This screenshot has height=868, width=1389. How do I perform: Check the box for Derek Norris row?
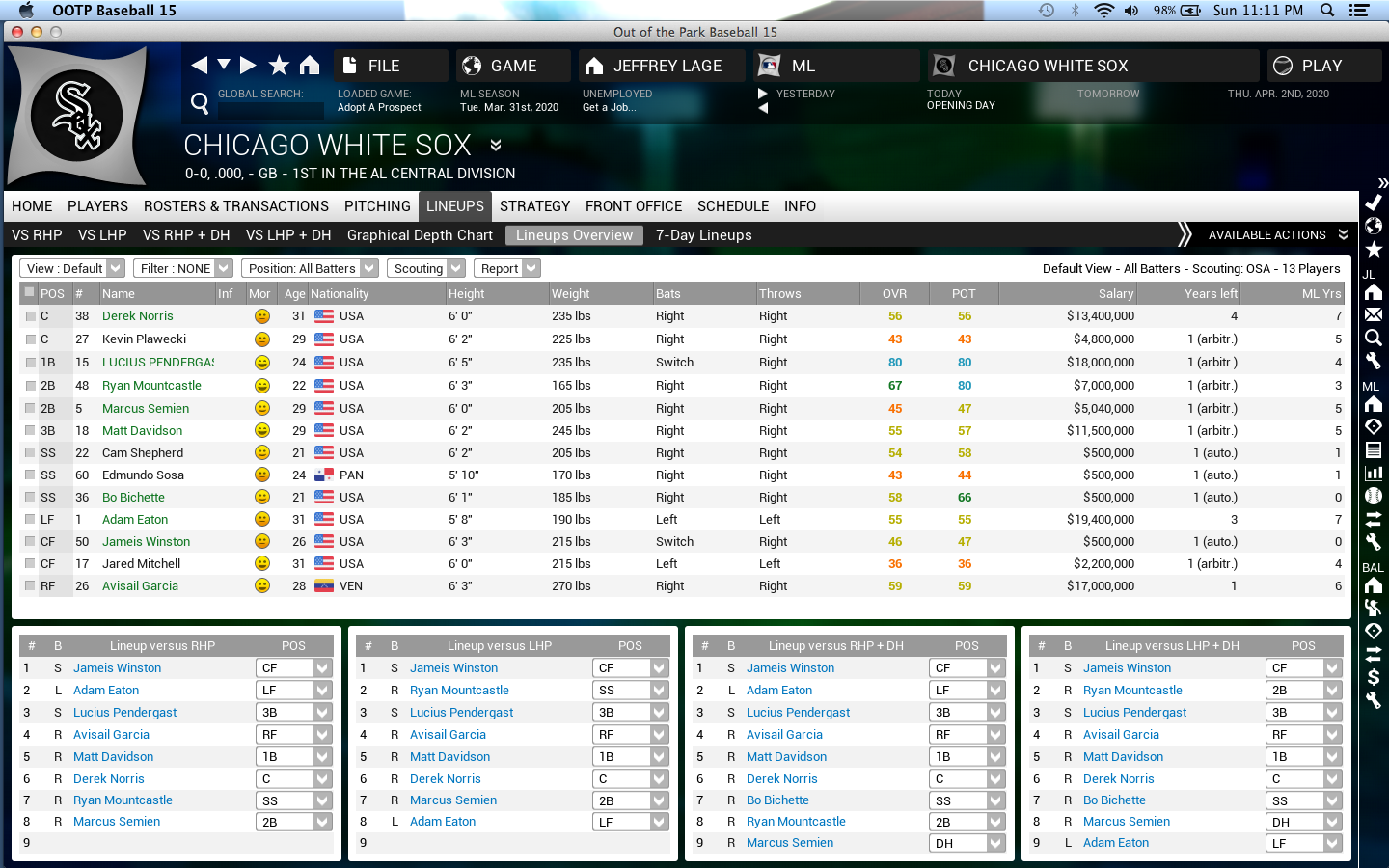(30, 316)
